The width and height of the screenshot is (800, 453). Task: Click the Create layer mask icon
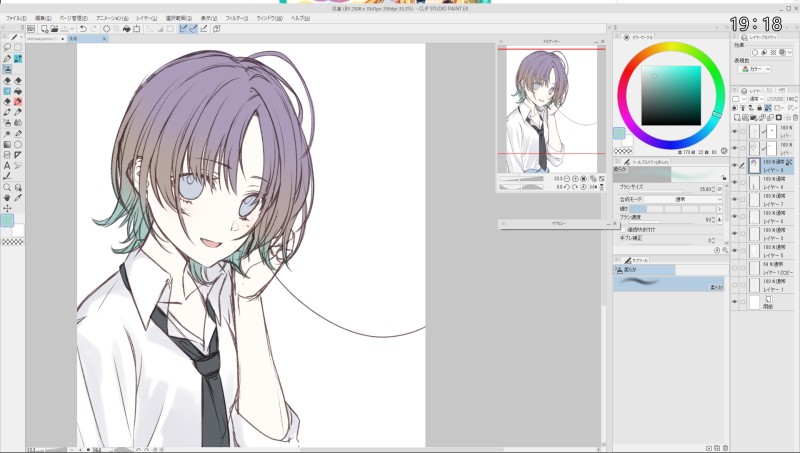click(x=779, y=117)
